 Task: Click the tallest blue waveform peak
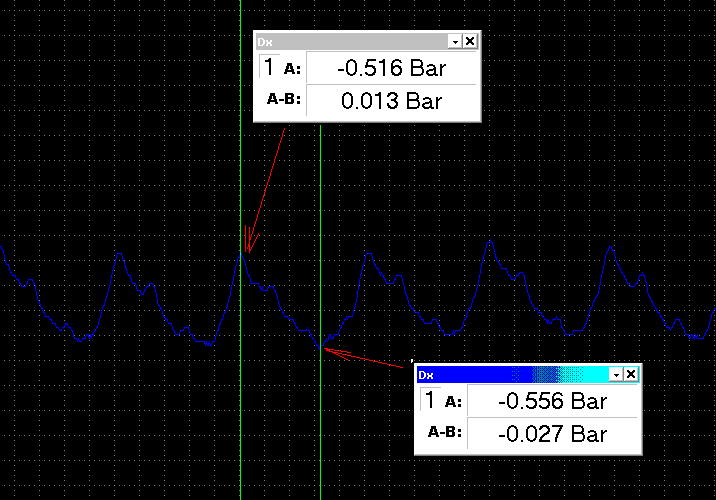[x=490, y=241]
